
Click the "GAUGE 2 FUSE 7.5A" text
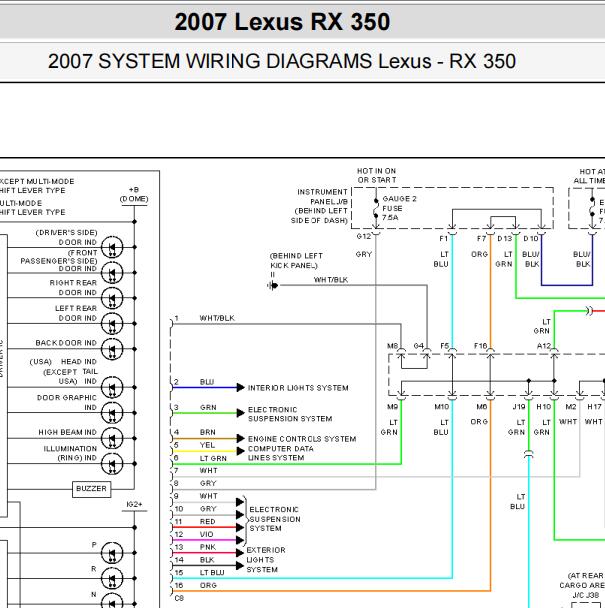point(399,208)
